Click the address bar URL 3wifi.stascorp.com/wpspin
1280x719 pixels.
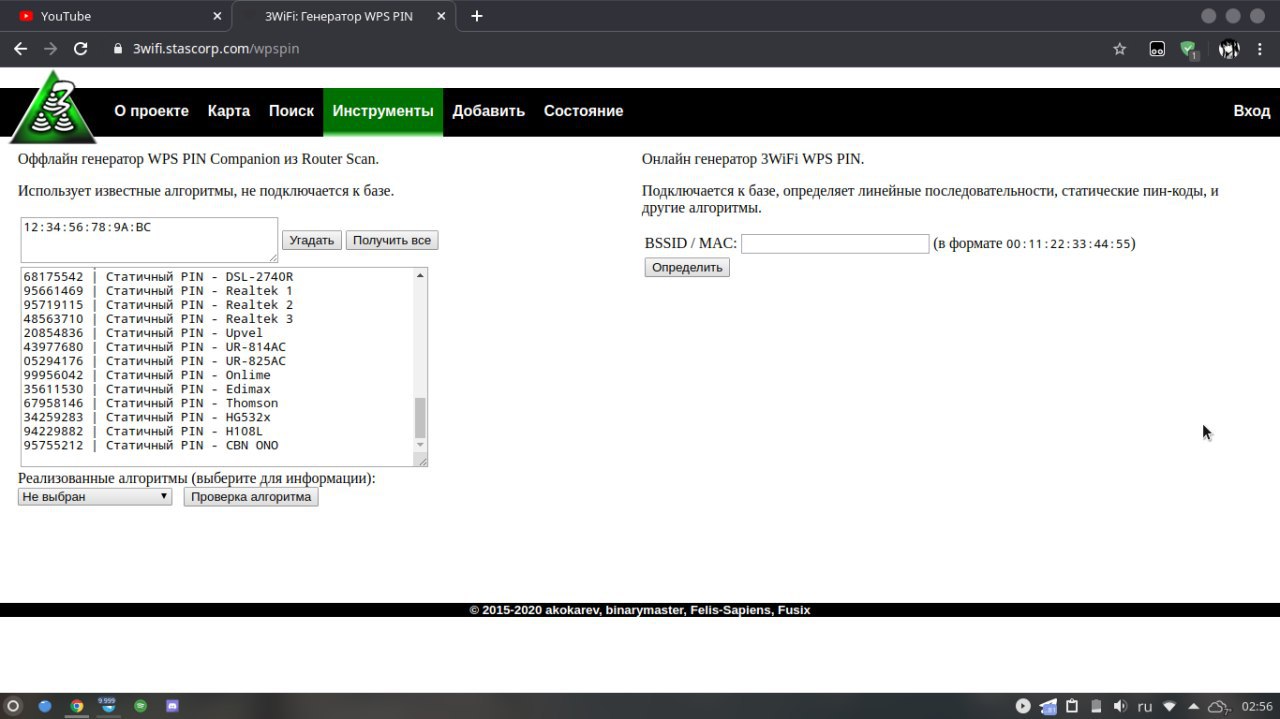click(216, 48)
